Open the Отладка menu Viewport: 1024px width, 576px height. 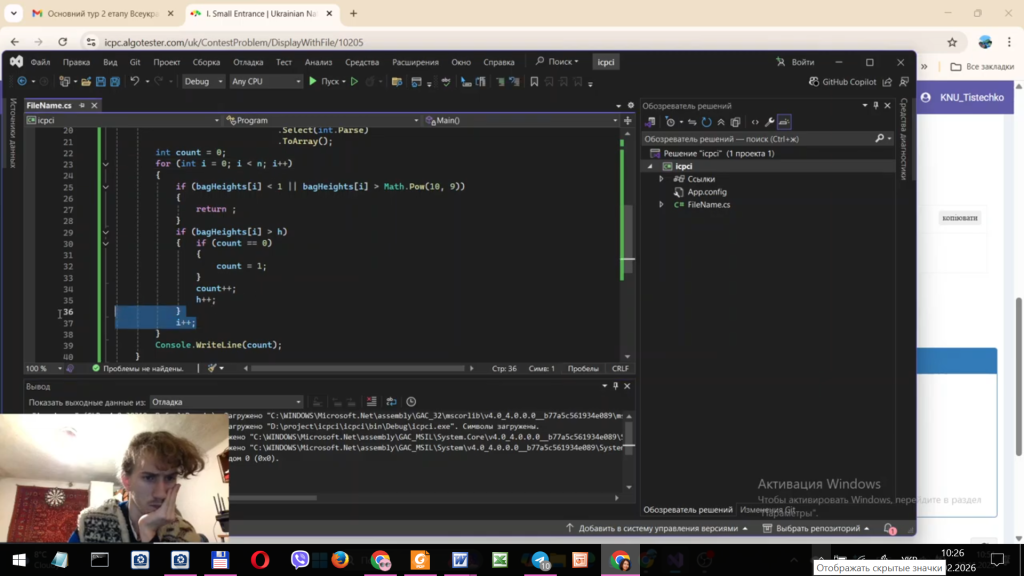pos(248,62)
